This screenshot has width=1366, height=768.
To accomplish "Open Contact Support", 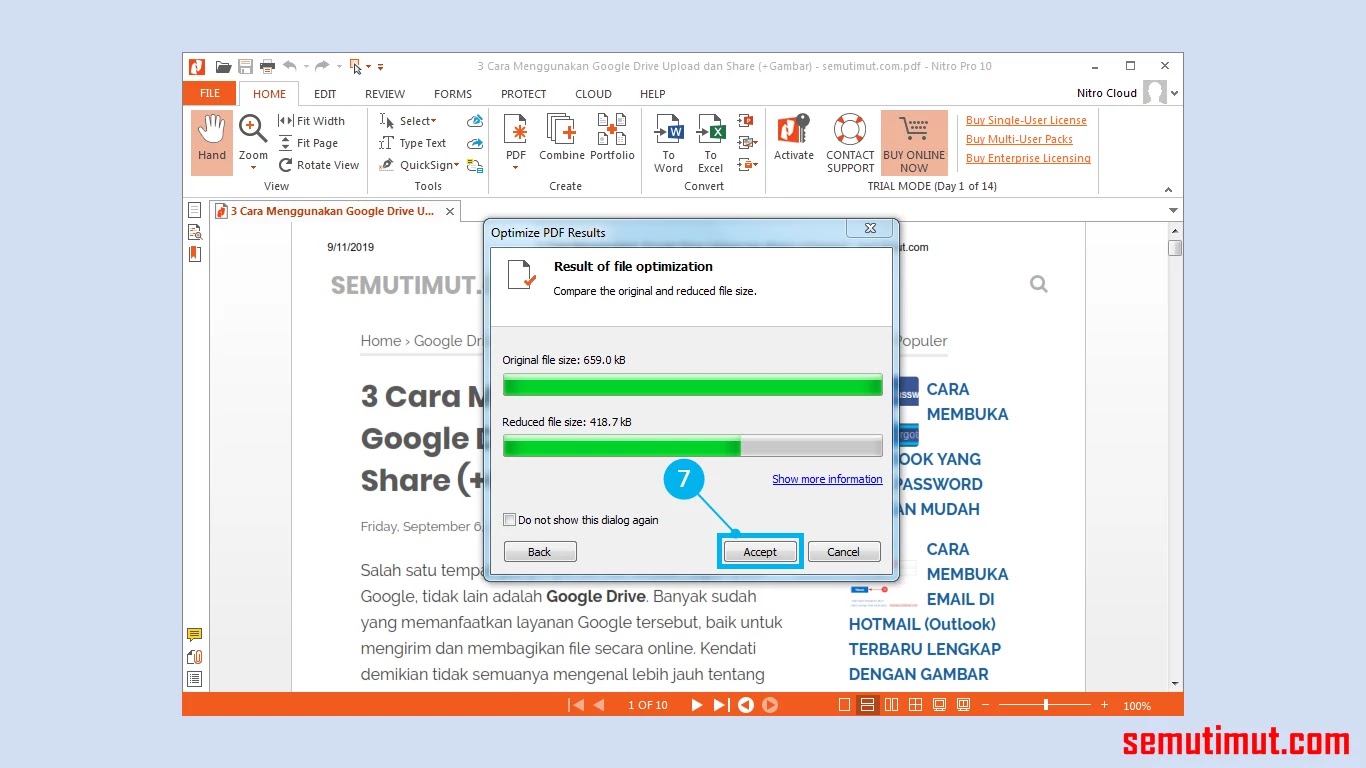I will pos(850,142).
